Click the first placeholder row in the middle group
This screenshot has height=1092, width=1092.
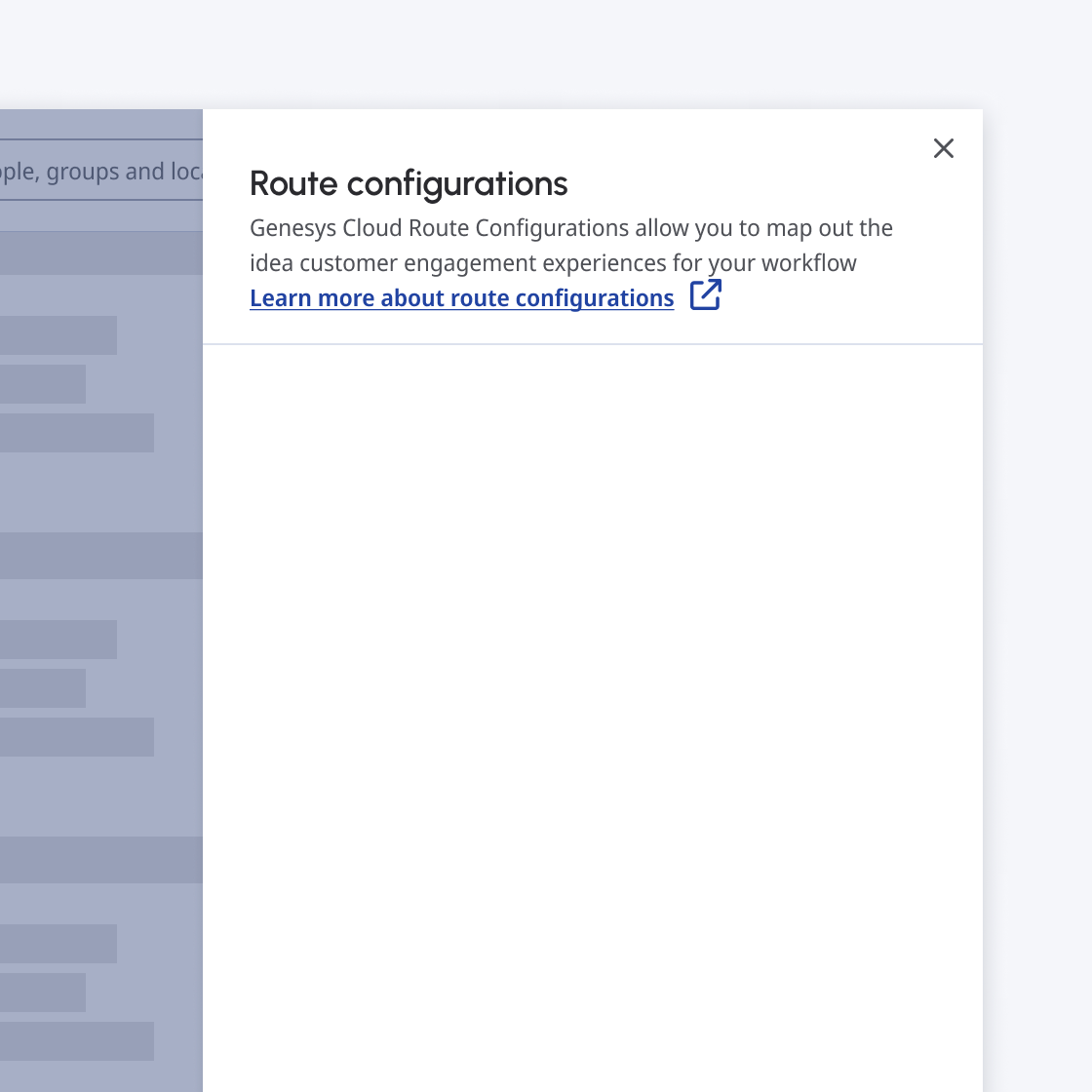coord(58,640)
